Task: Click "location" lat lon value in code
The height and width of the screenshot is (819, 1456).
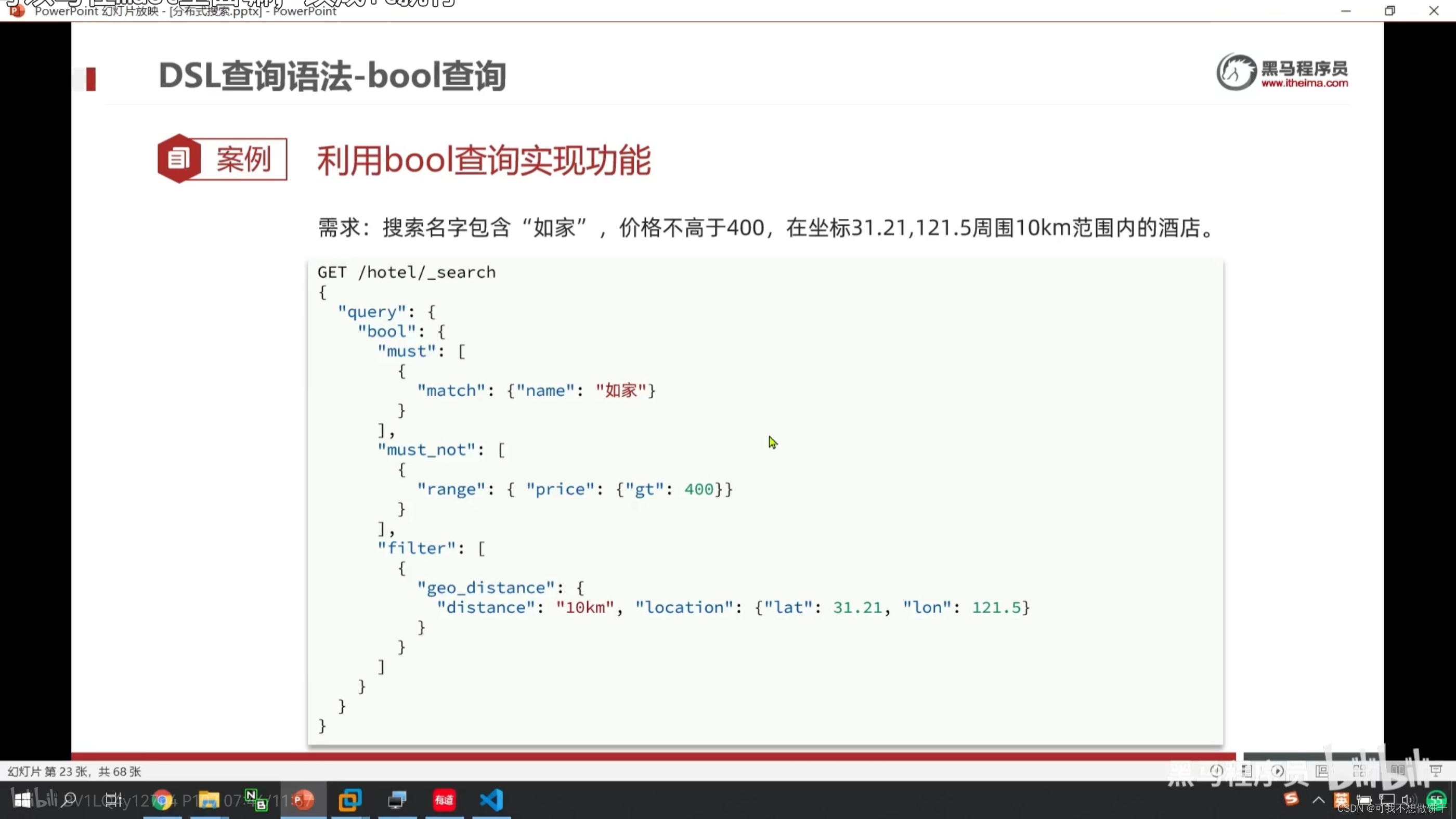Action: coord(833,607)
